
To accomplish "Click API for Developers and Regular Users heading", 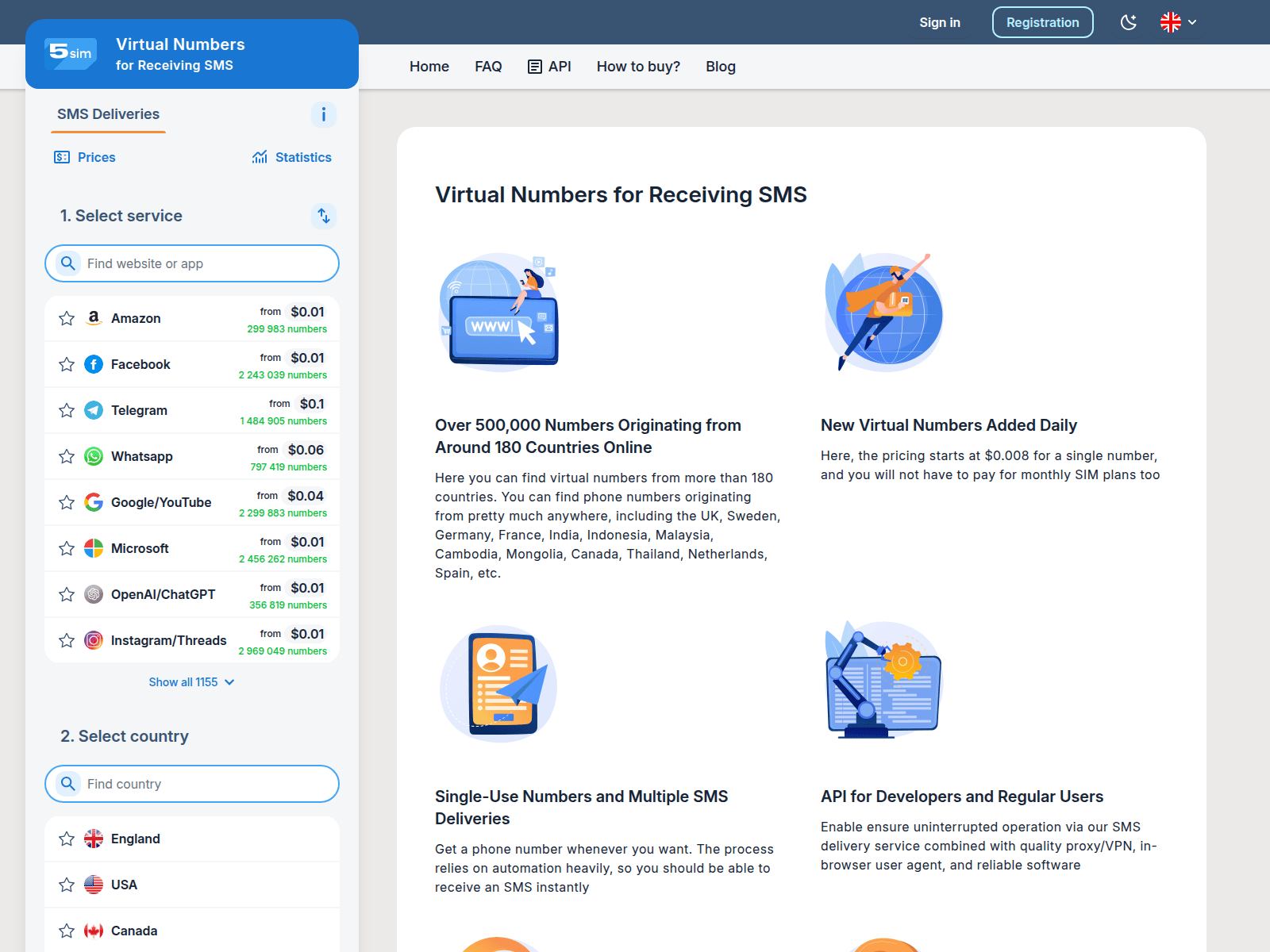I will coord(962,797).
